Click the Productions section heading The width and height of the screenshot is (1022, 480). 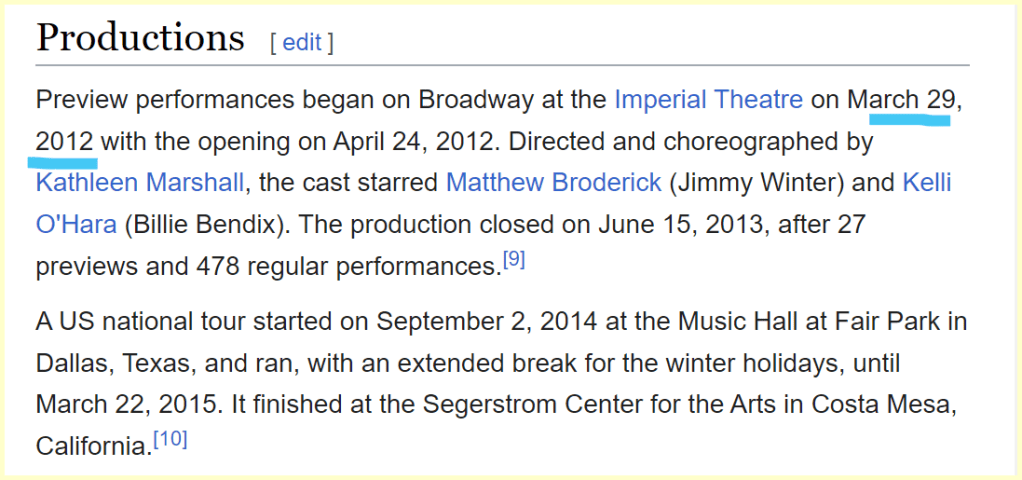(140, 38)
